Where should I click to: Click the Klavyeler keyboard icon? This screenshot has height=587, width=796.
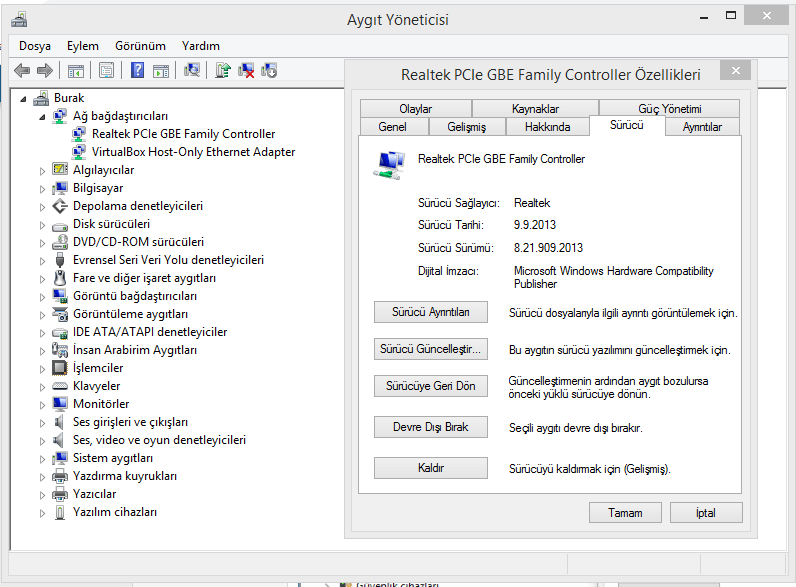(60, 386)
